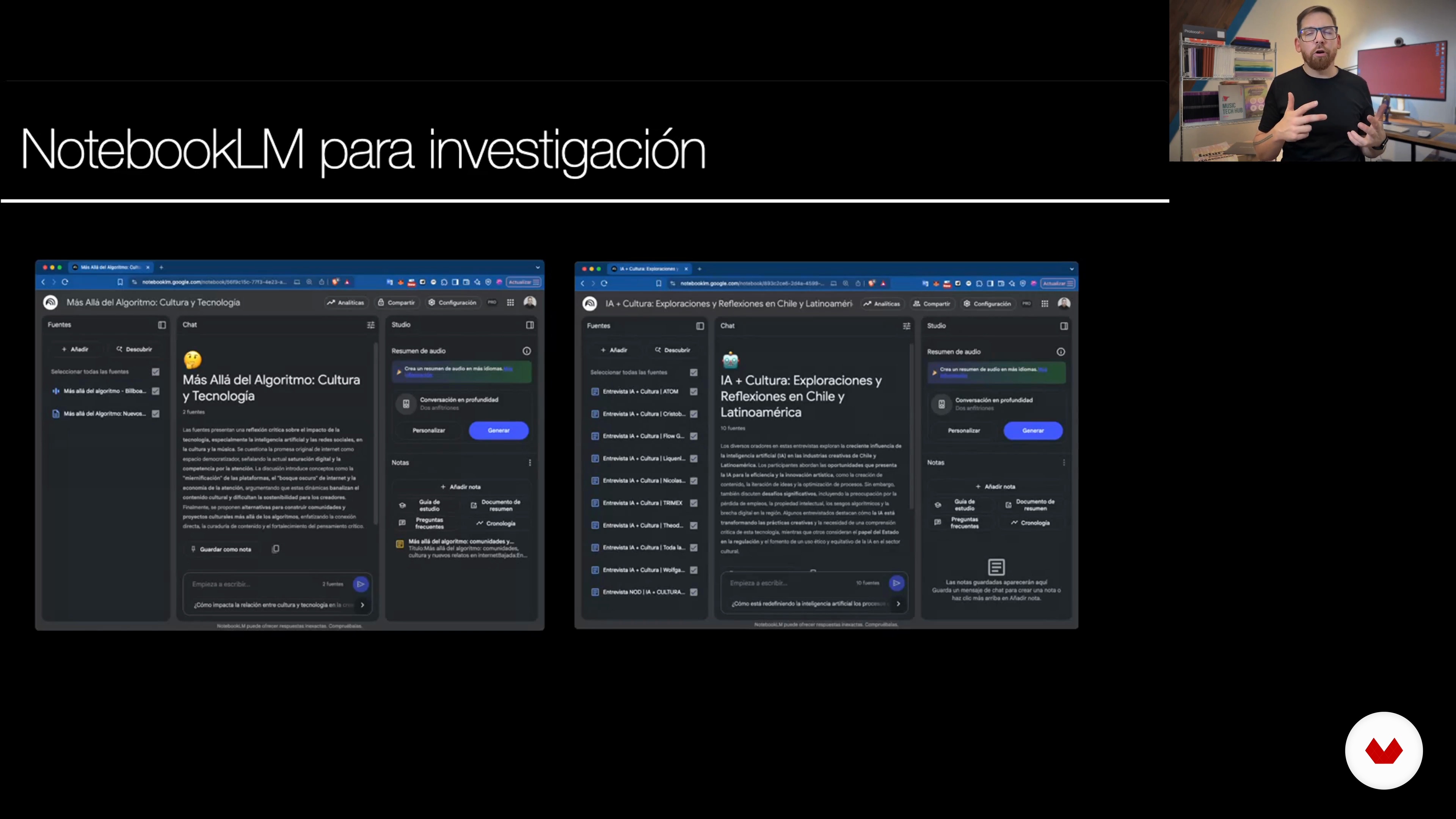The height and width of the screenshot is (819, 1456).
Task: Click Cronología in Más Allá del Algoritmo notebook
Action: point(496,523)
